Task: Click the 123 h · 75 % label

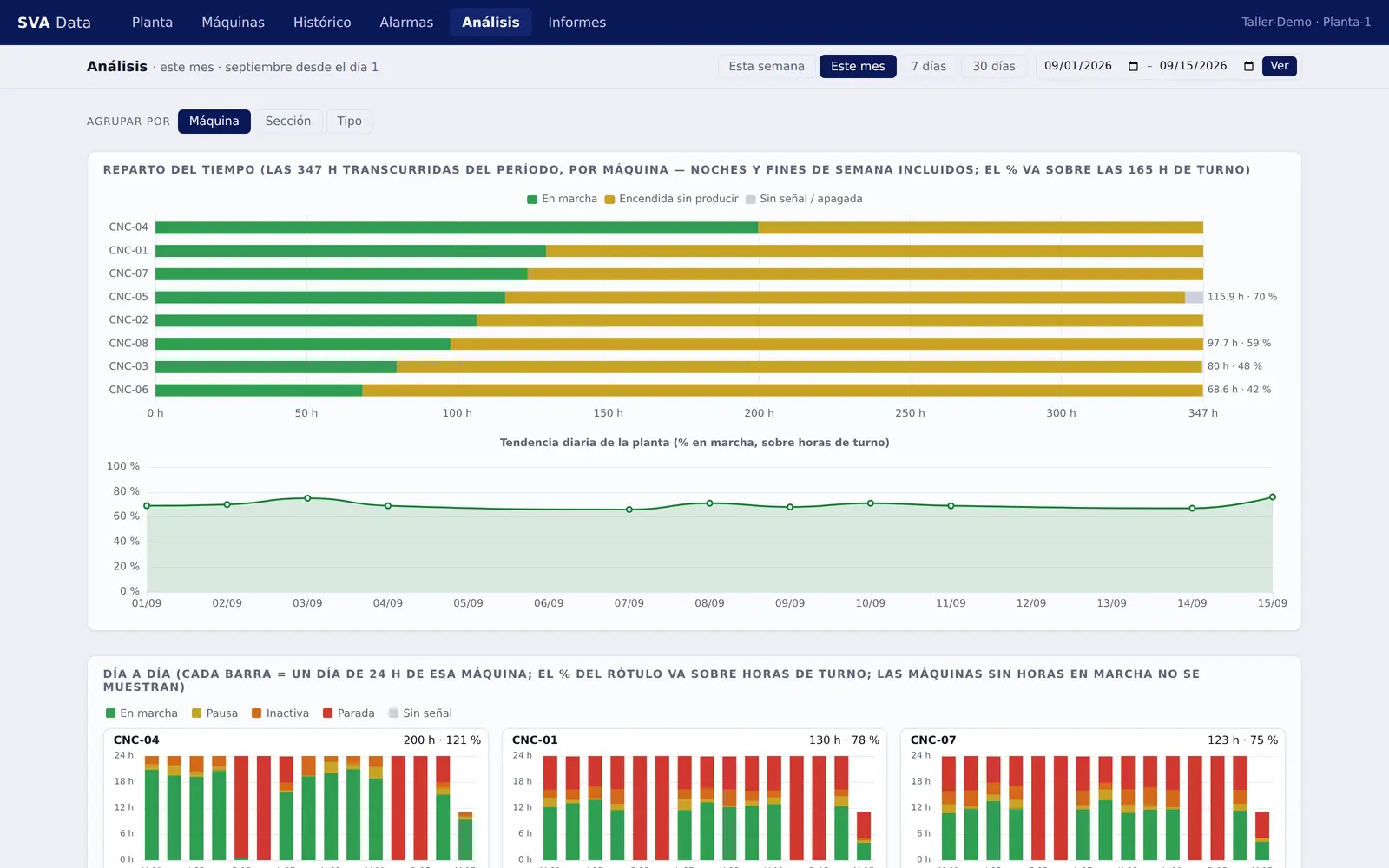Action: point(1242,740)
